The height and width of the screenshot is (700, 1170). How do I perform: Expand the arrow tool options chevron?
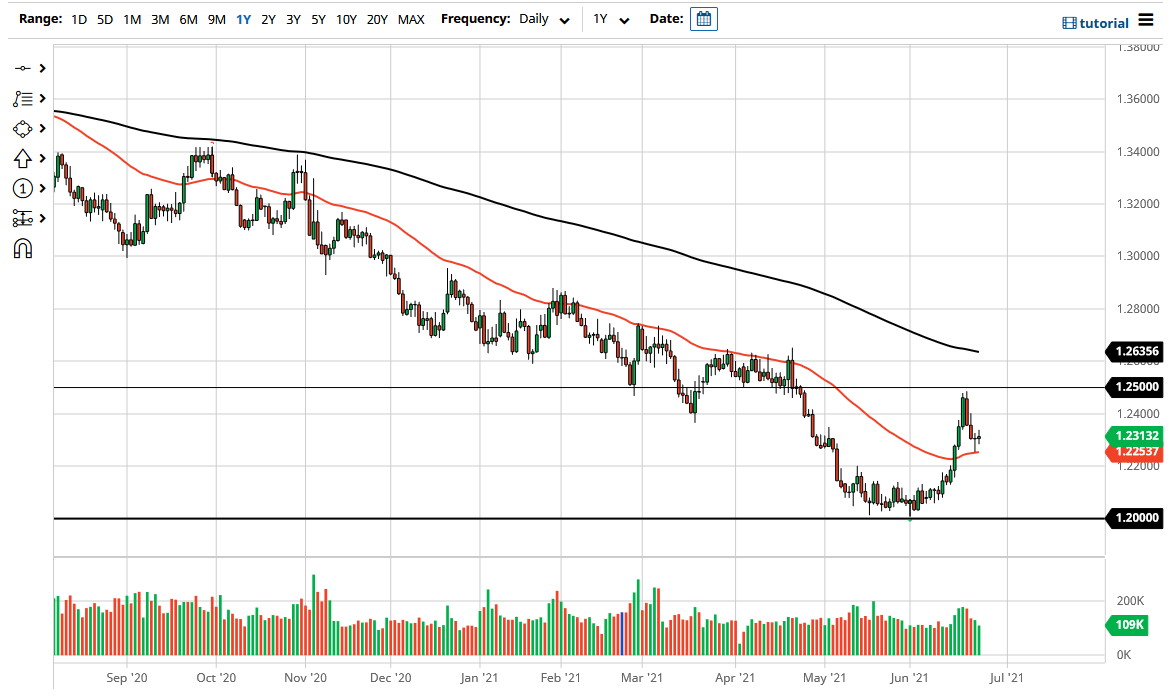[x=43, y=158]
